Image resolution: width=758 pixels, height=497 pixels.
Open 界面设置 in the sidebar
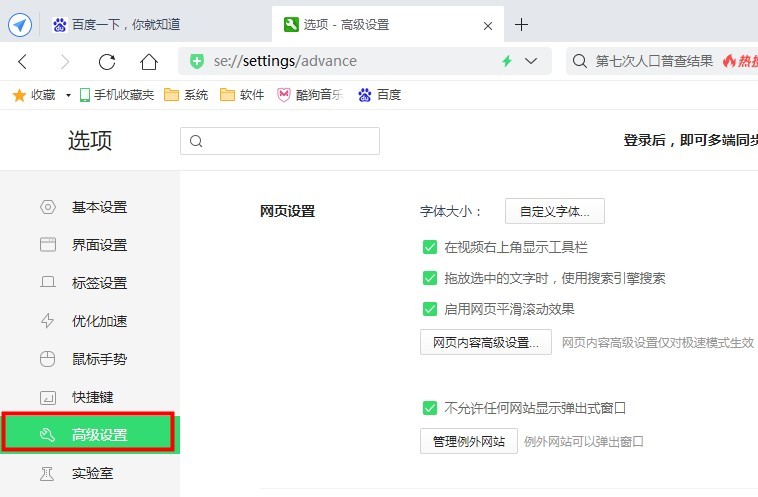[90, 245]
